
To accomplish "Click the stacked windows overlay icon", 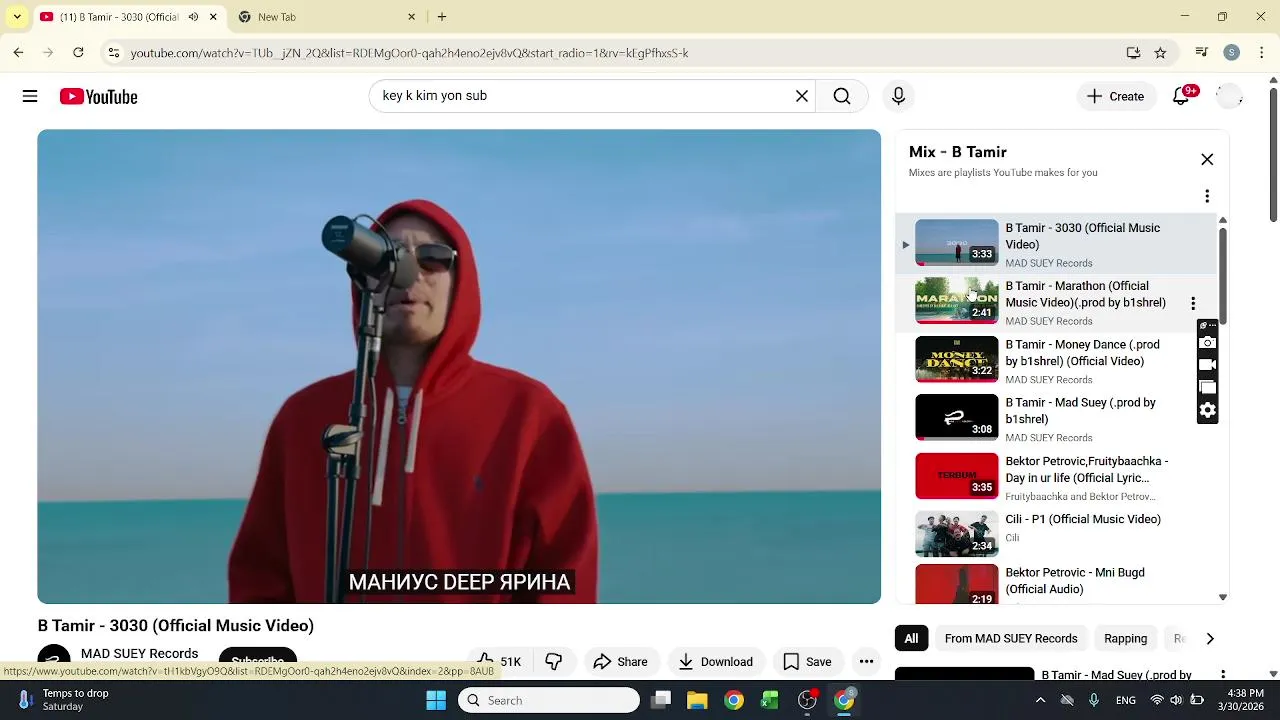I will (x=1207, y=387).
